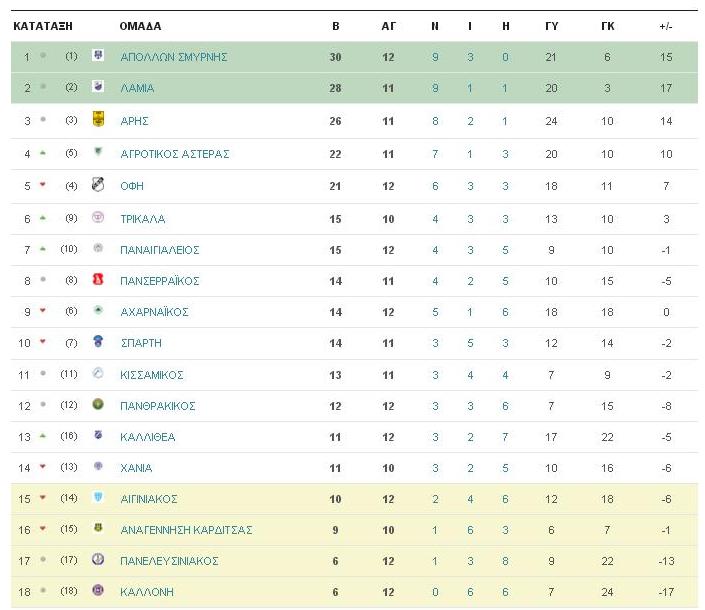
Task: Click the ΚΑΛΛΟΝΗ purple team crest
Action: pos(98,590)
